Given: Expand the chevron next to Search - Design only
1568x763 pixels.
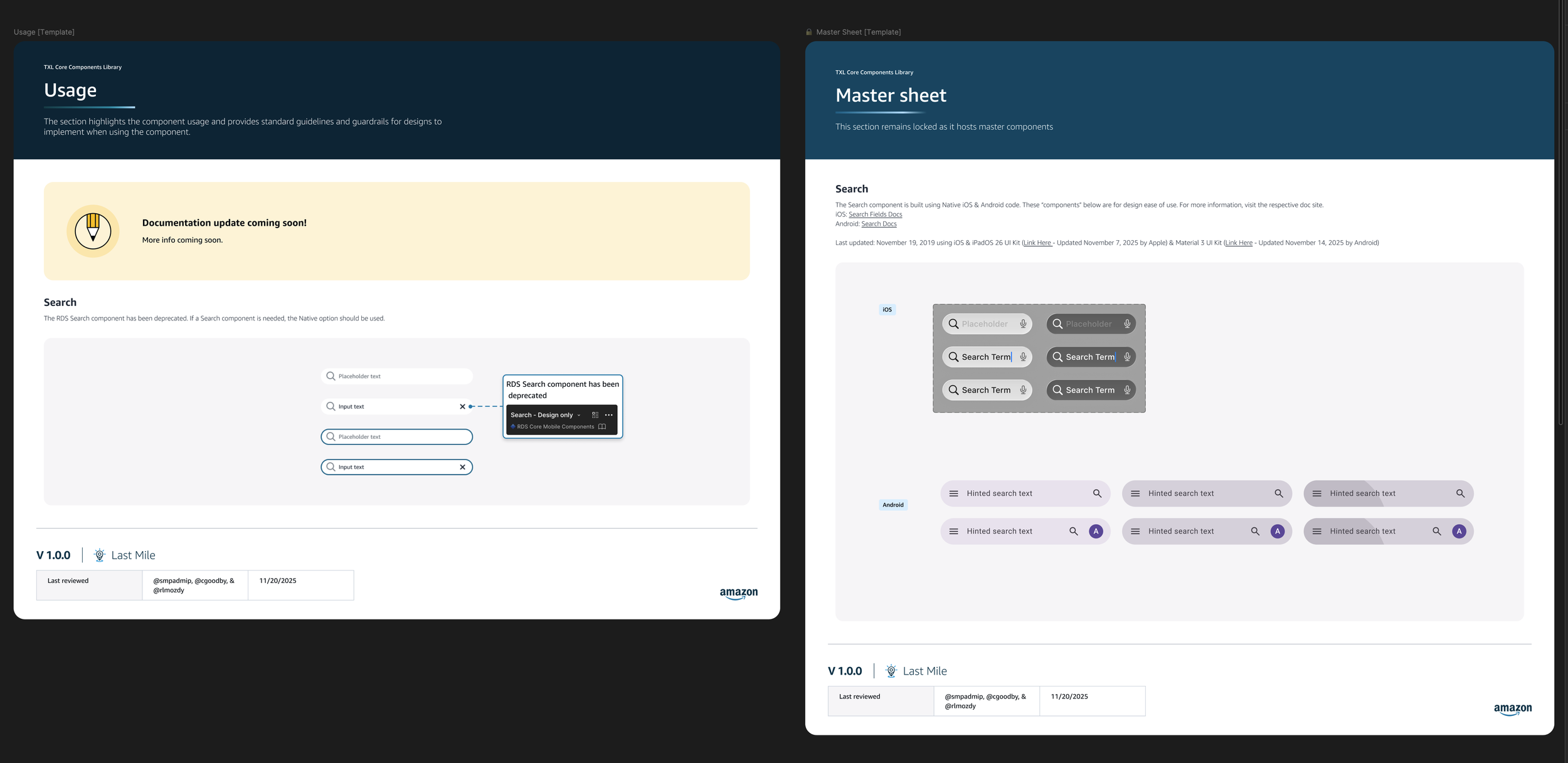Looking at the screenshot, I should (578, 415).
